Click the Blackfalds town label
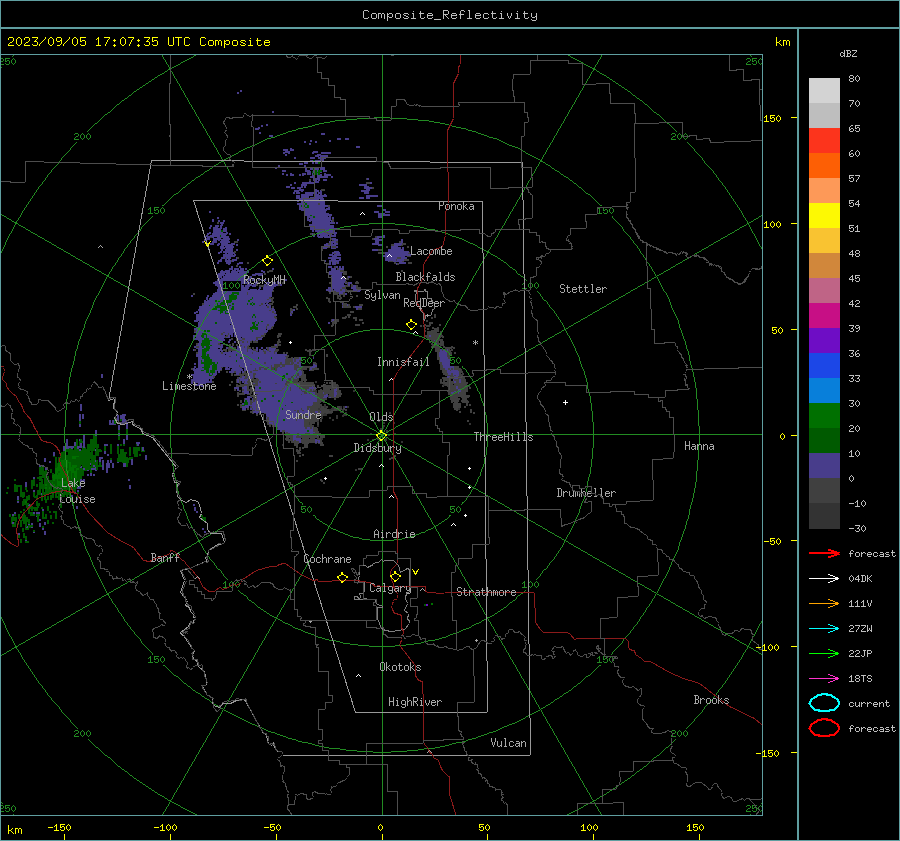Image resolution: width=900 pixels, height=841 pixels. (x=425, y=277)
